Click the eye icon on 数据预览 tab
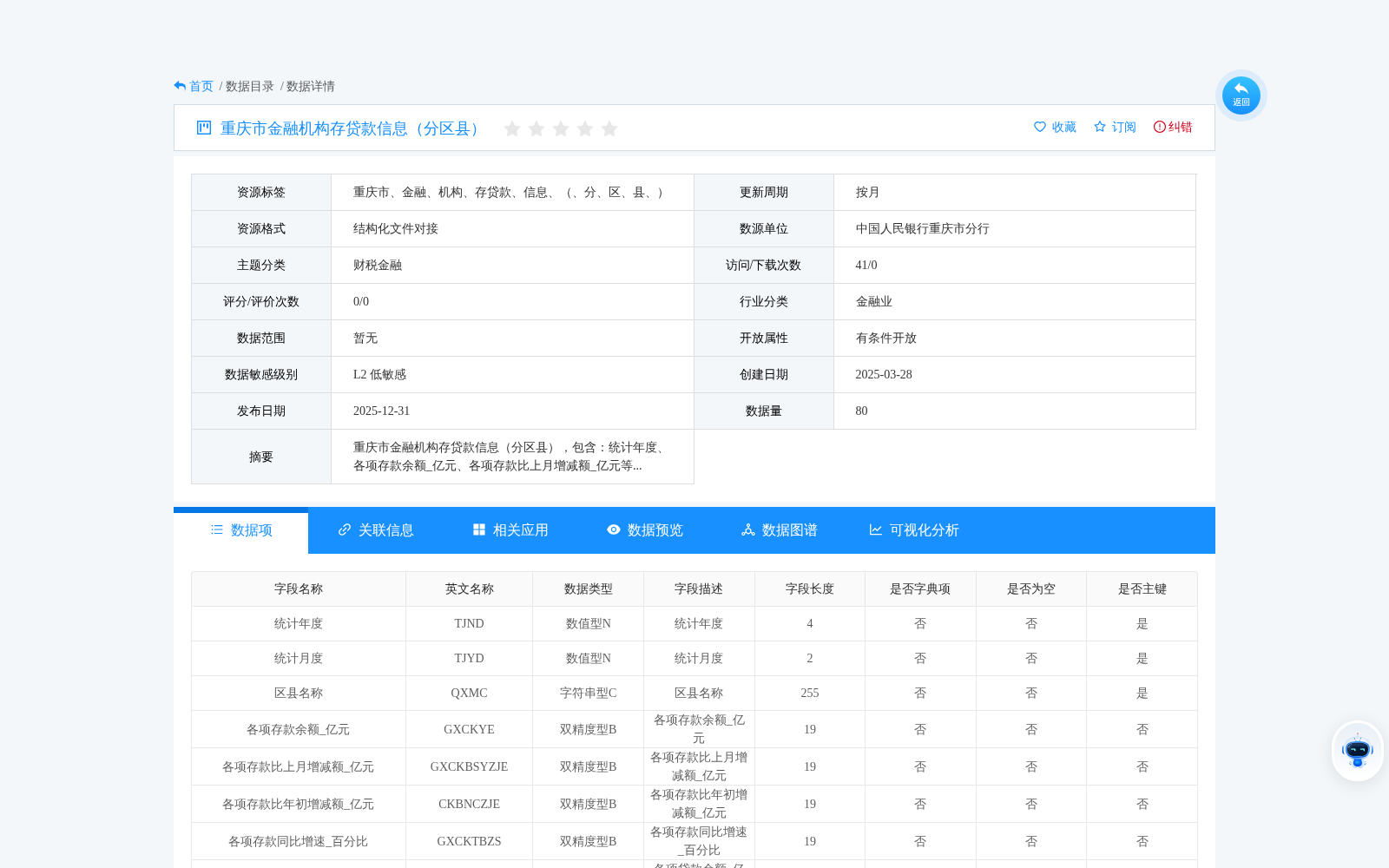 tap(614, 529)
